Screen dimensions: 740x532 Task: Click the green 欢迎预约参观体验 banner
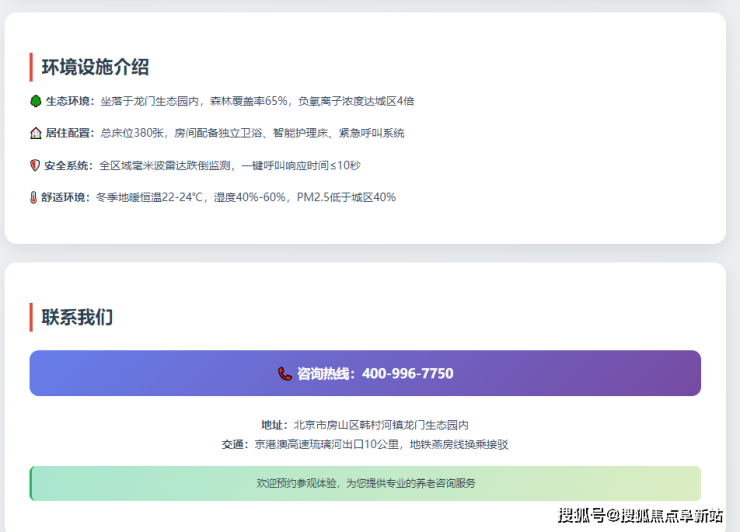(365, 483)
